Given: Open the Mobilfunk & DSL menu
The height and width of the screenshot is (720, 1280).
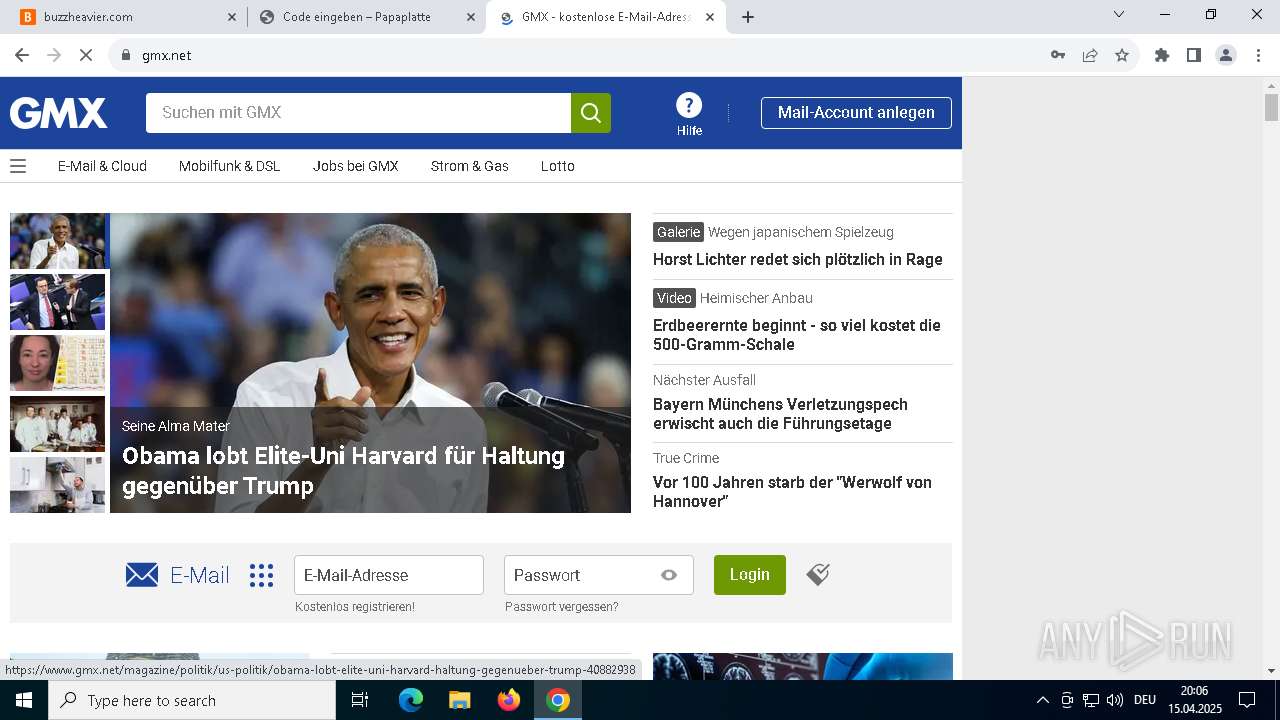Looking at the screenshot, I should pos(229,166).
